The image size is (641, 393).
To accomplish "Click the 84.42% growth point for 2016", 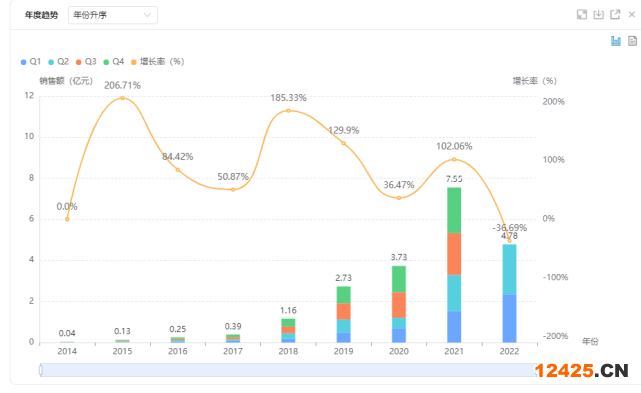I will click(178, 170).
